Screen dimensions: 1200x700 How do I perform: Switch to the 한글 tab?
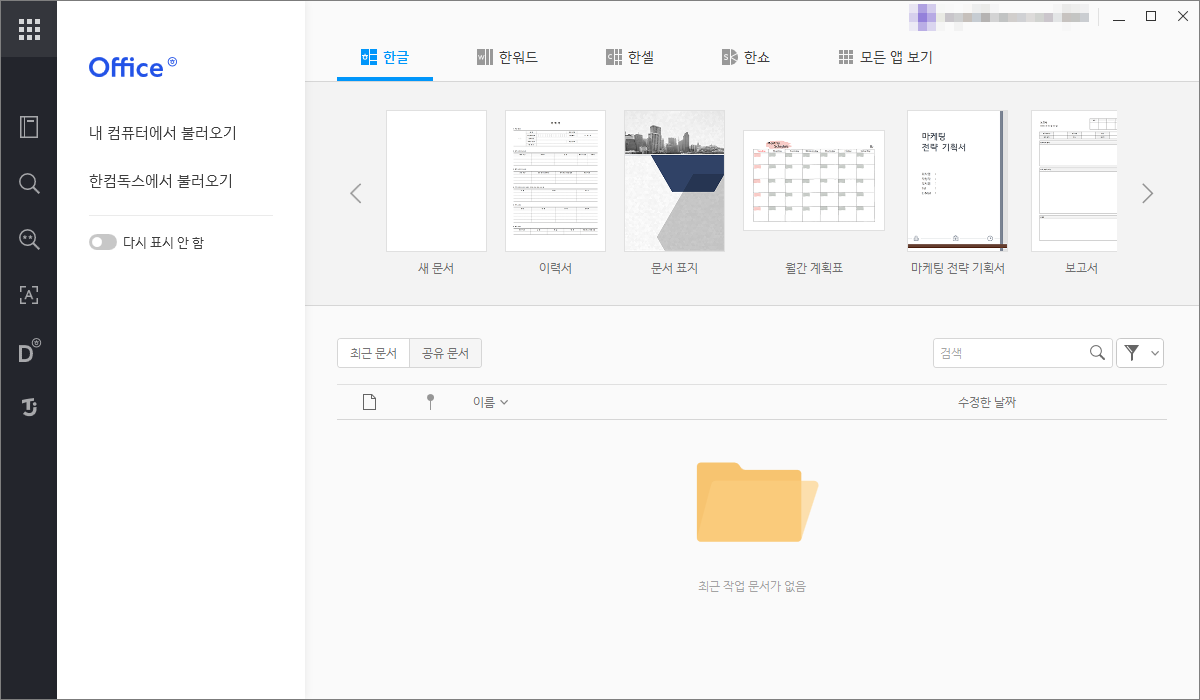[385, 57]
